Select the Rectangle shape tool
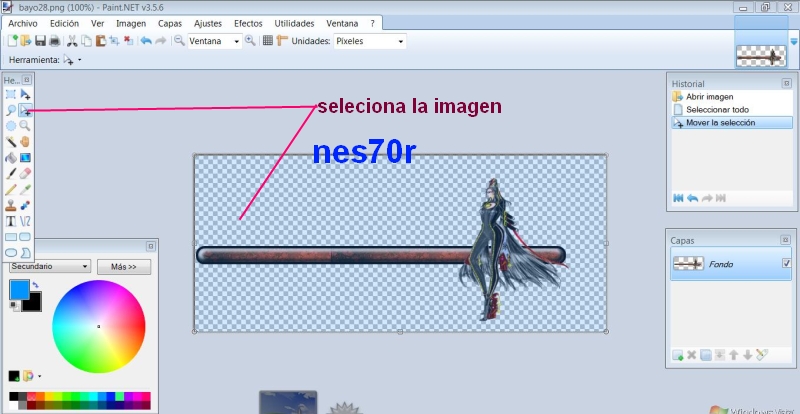Screen dimensions: 800x414 (11, 237)
